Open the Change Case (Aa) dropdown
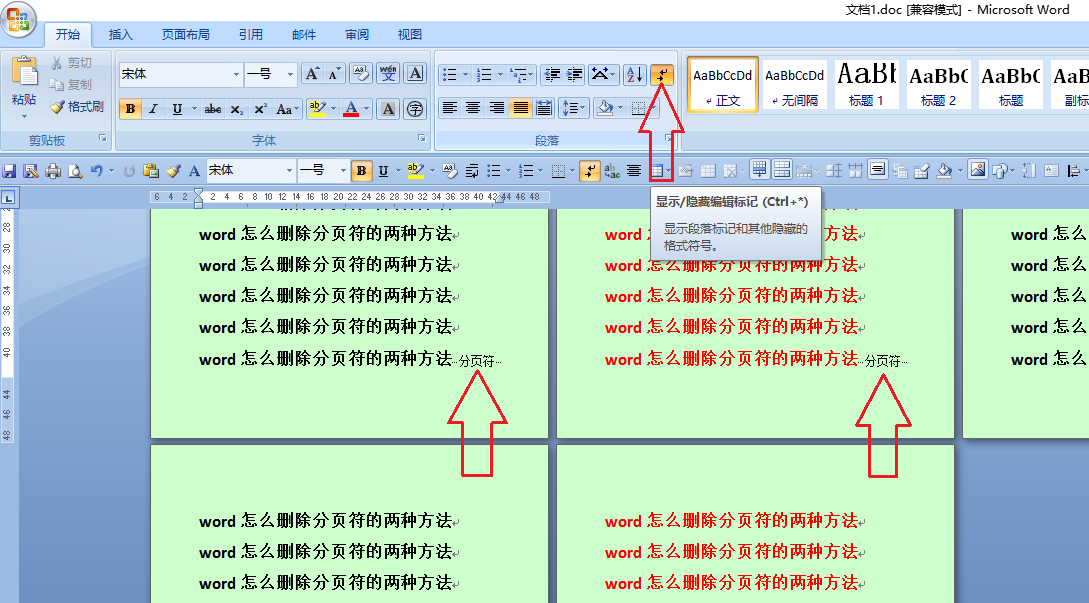 click(x=288, y=109)
